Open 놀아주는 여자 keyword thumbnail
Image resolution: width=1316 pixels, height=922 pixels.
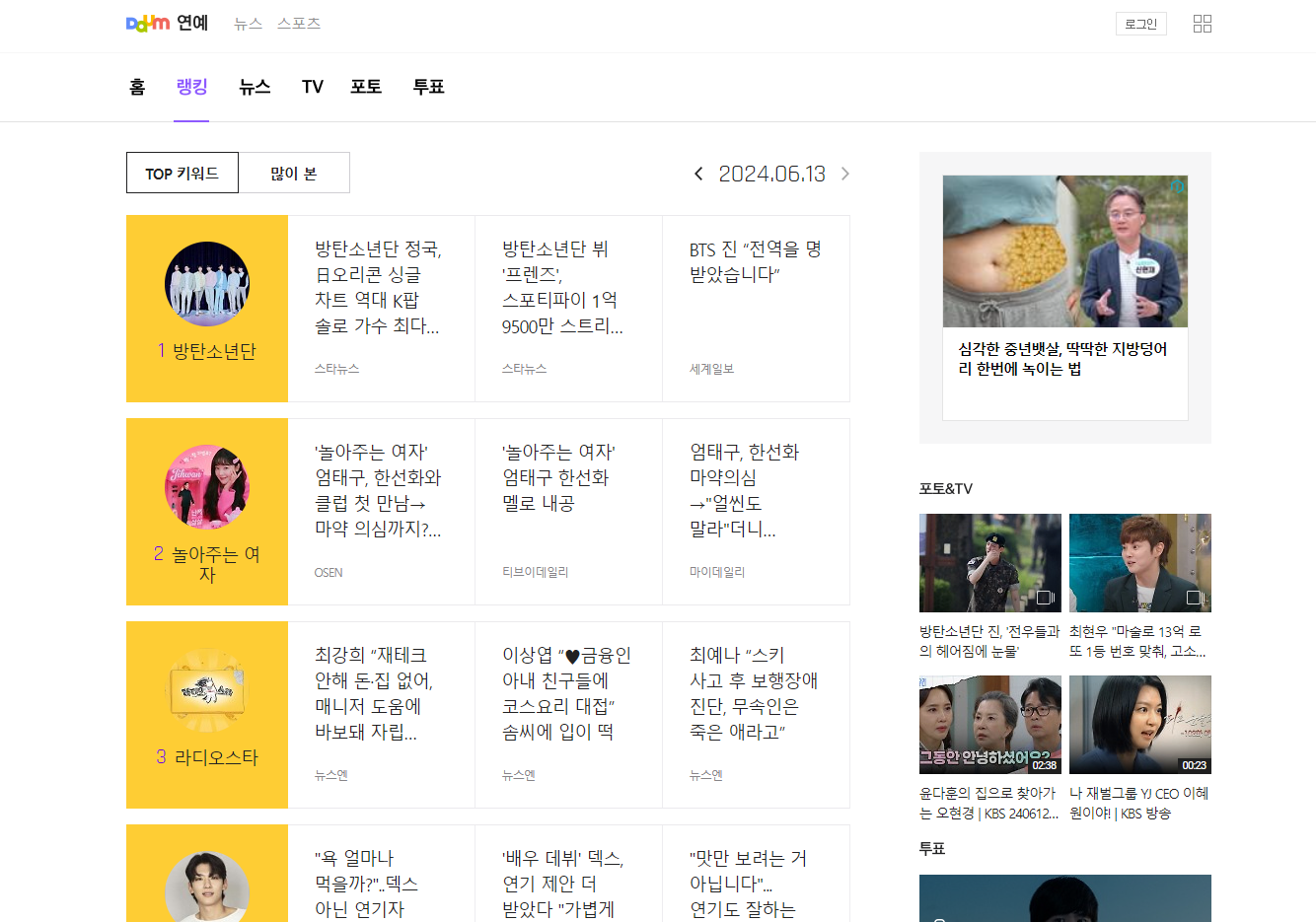[x=207, y=487]
